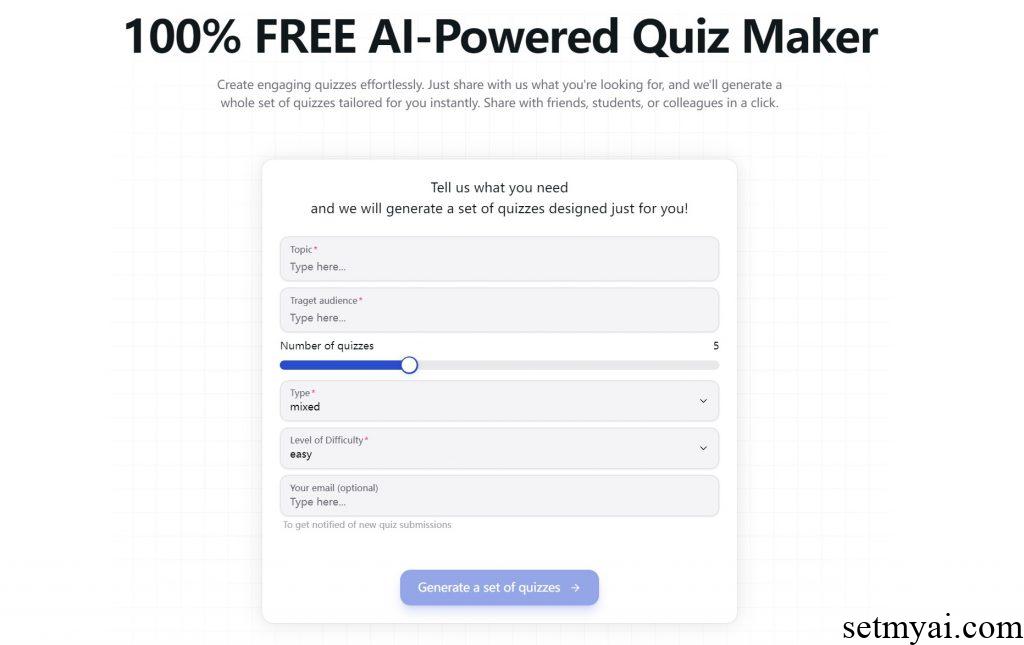Image resolution: width=1024 pixels, height=645 pixels.
Task: Open the Type dropdown showing "mixed"
Action: pos(499,400)
